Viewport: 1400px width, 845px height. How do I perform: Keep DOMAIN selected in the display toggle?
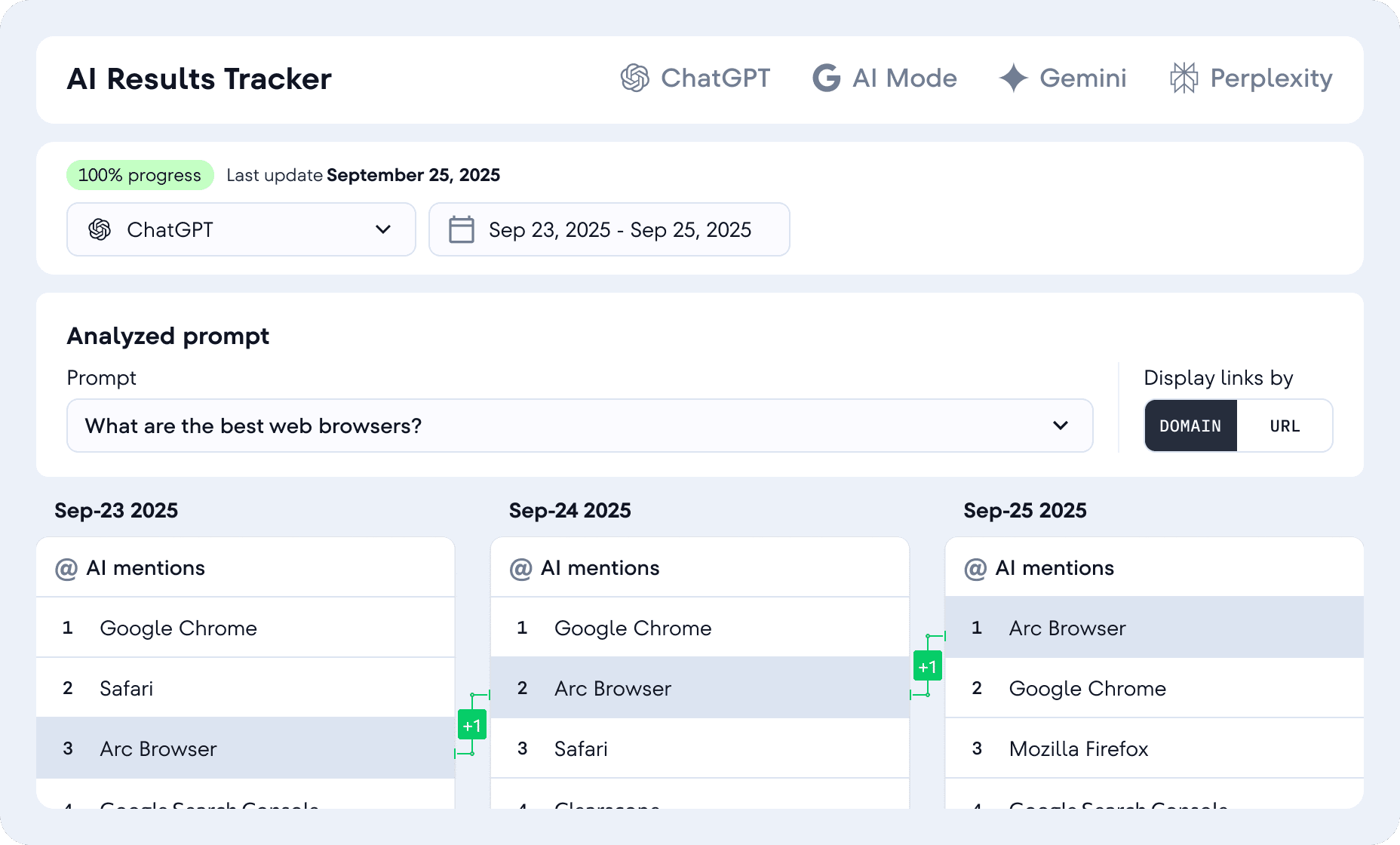[x=1190, y=426]
